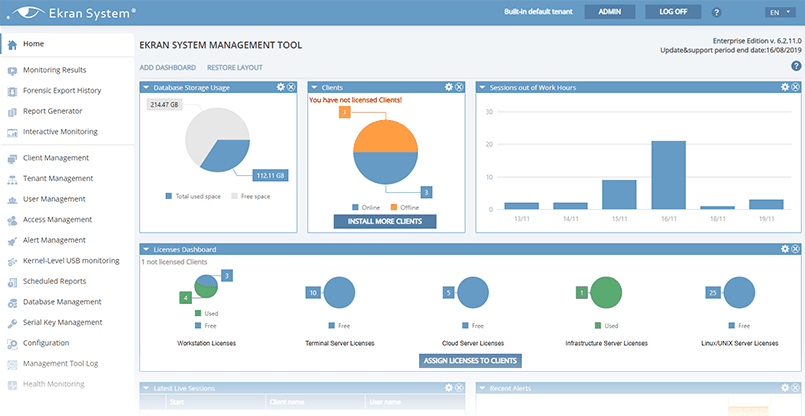Close the Licenses Dashboard widget
Viewport: 805px width, 416px height.
[795, 249]
